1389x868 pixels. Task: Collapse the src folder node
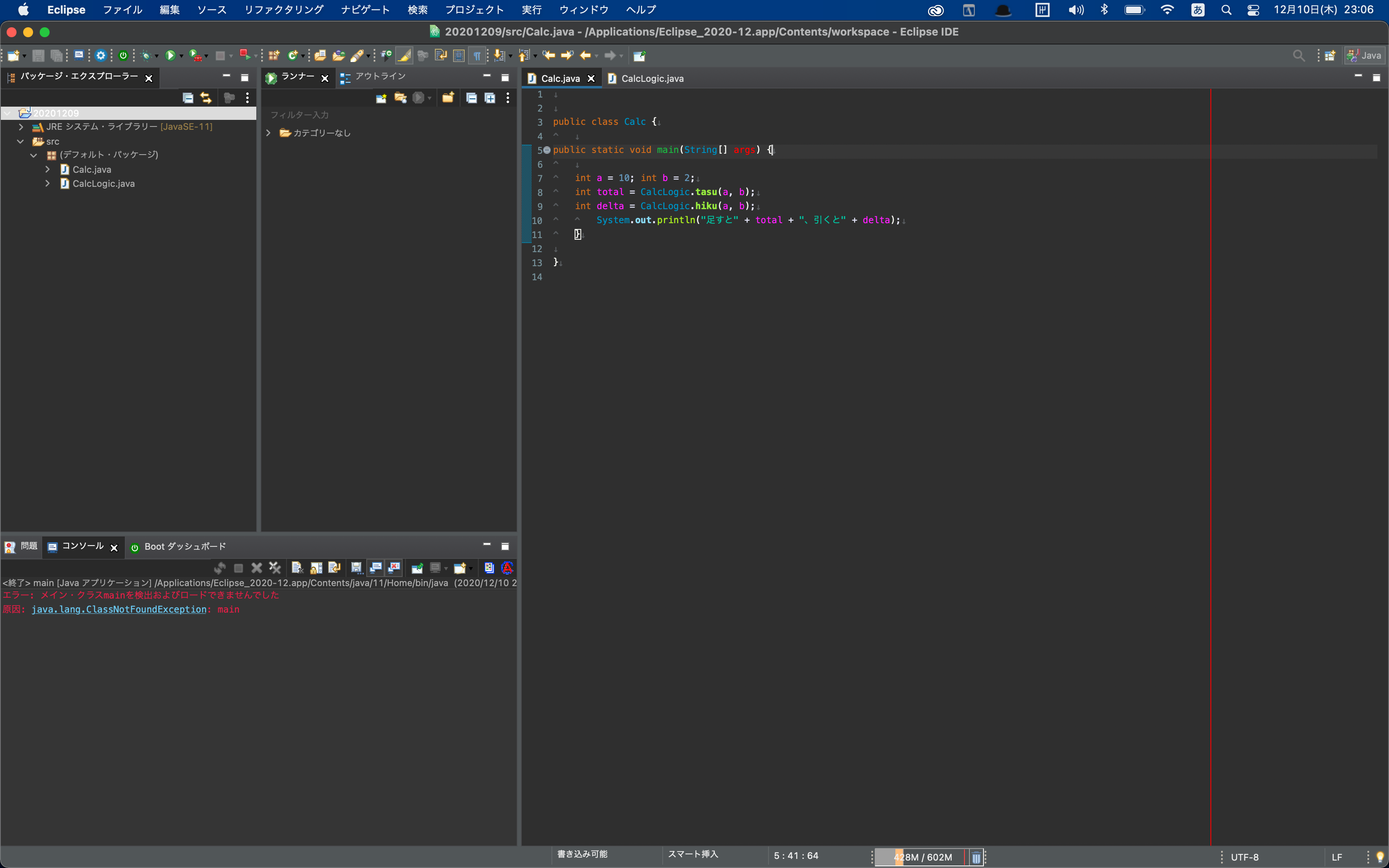(21, 141)
